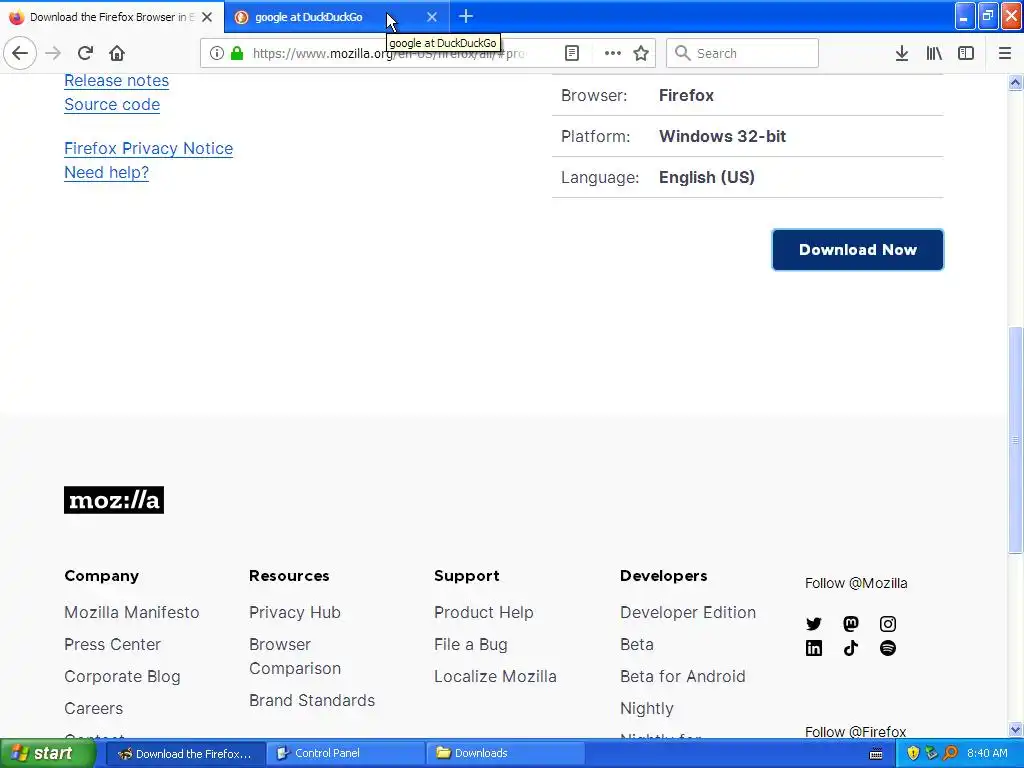Open Beta for Android footer link
The height and width of the screenshot is (768, 1024).
click(x=682, y=677)
